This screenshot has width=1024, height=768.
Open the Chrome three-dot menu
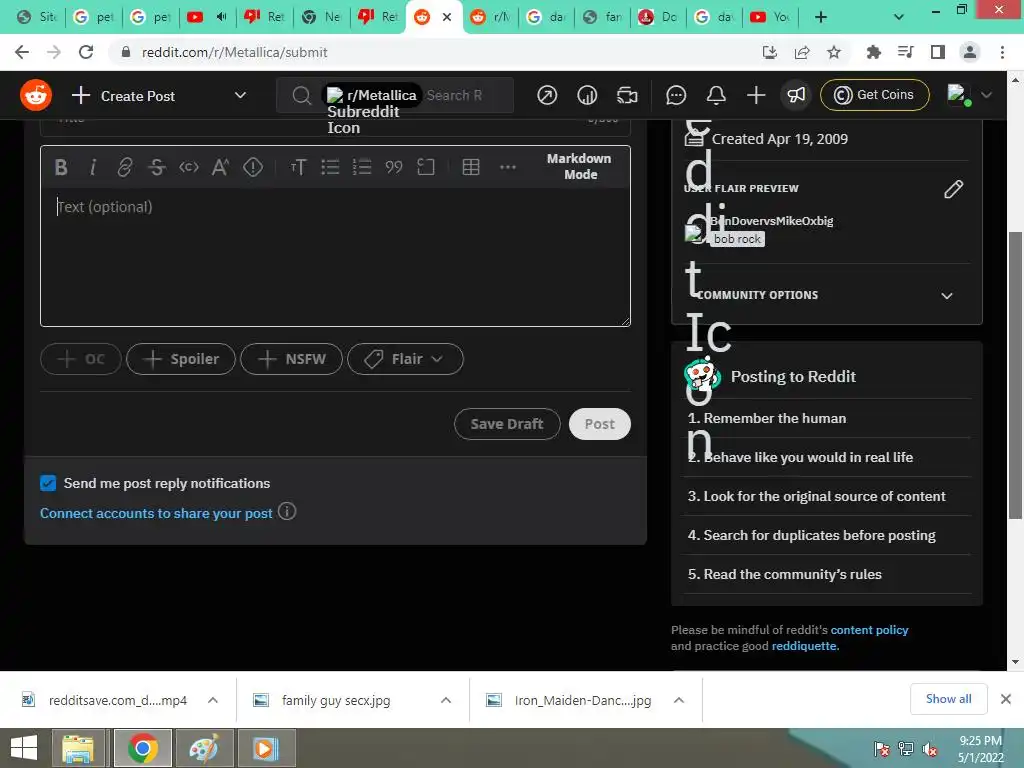[1002, 52]
